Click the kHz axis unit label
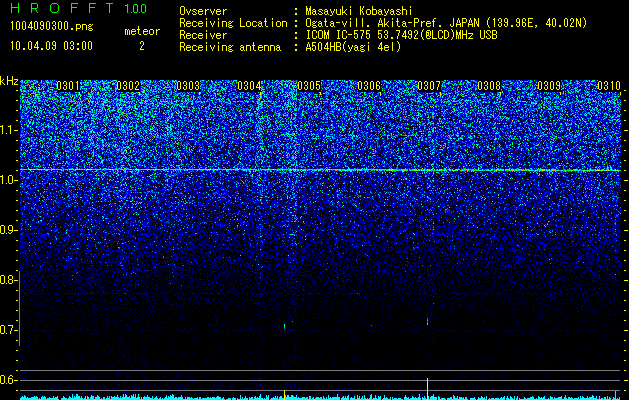Viewport: 629px width, 400px height. click(9, 81)
